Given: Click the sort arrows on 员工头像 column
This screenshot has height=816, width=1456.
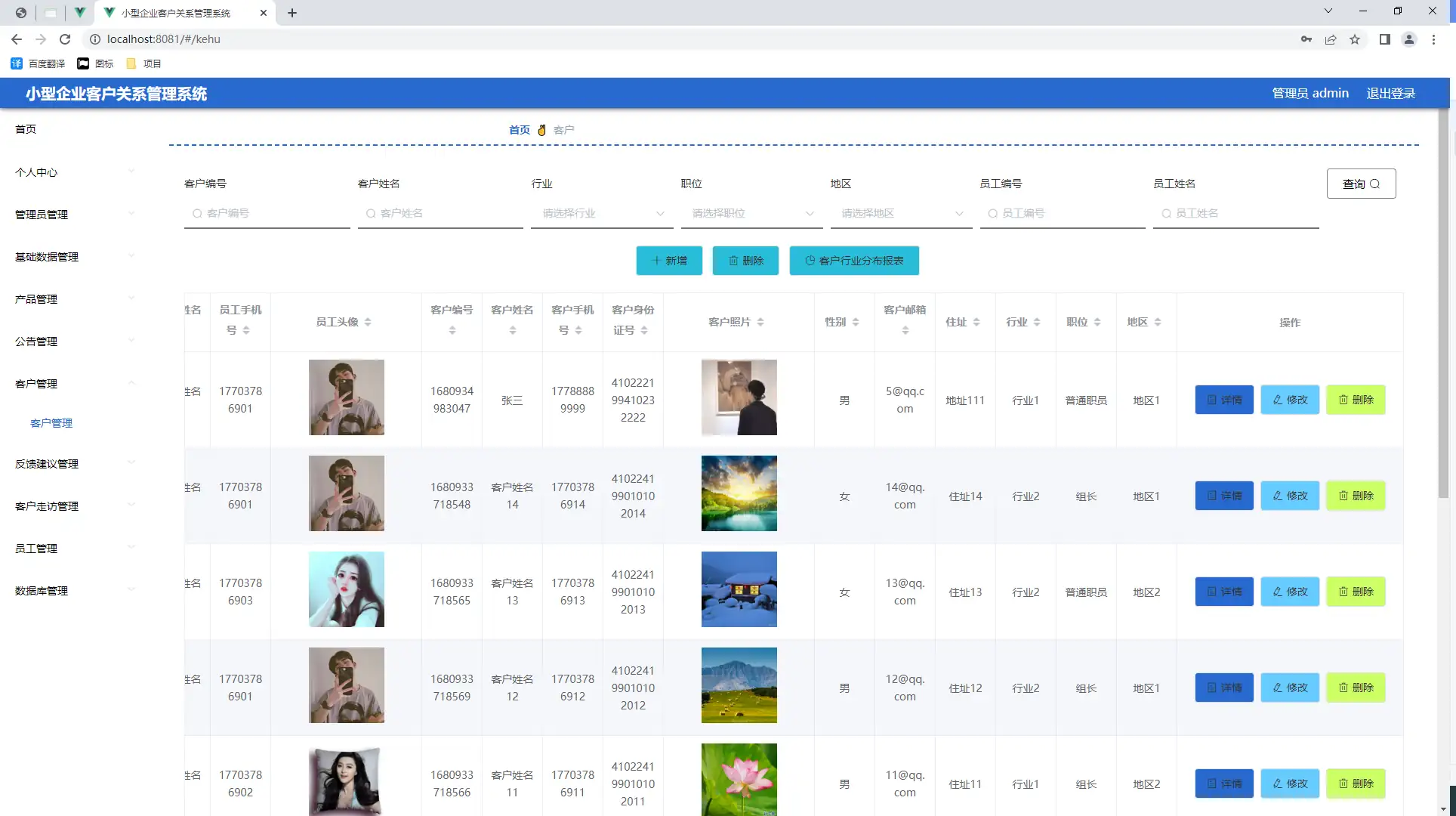Looking at the screenshot, I should 369,321.
